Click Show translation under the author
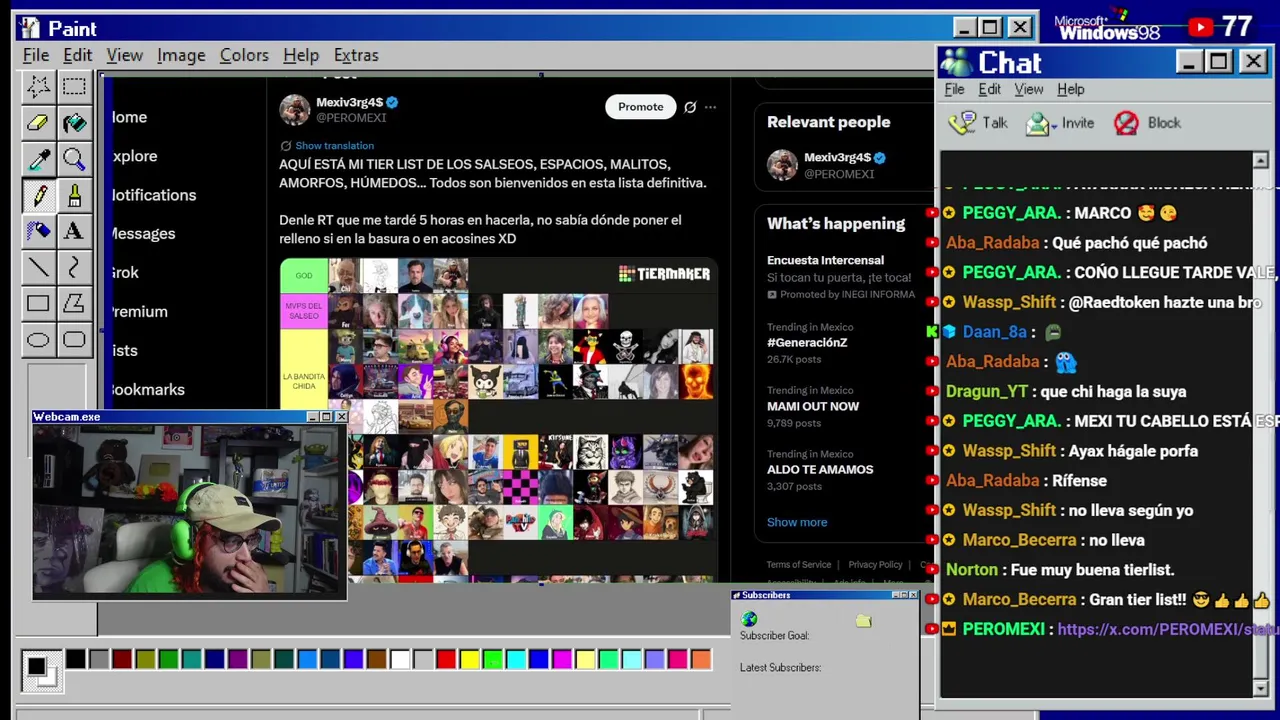 point(334,145)
